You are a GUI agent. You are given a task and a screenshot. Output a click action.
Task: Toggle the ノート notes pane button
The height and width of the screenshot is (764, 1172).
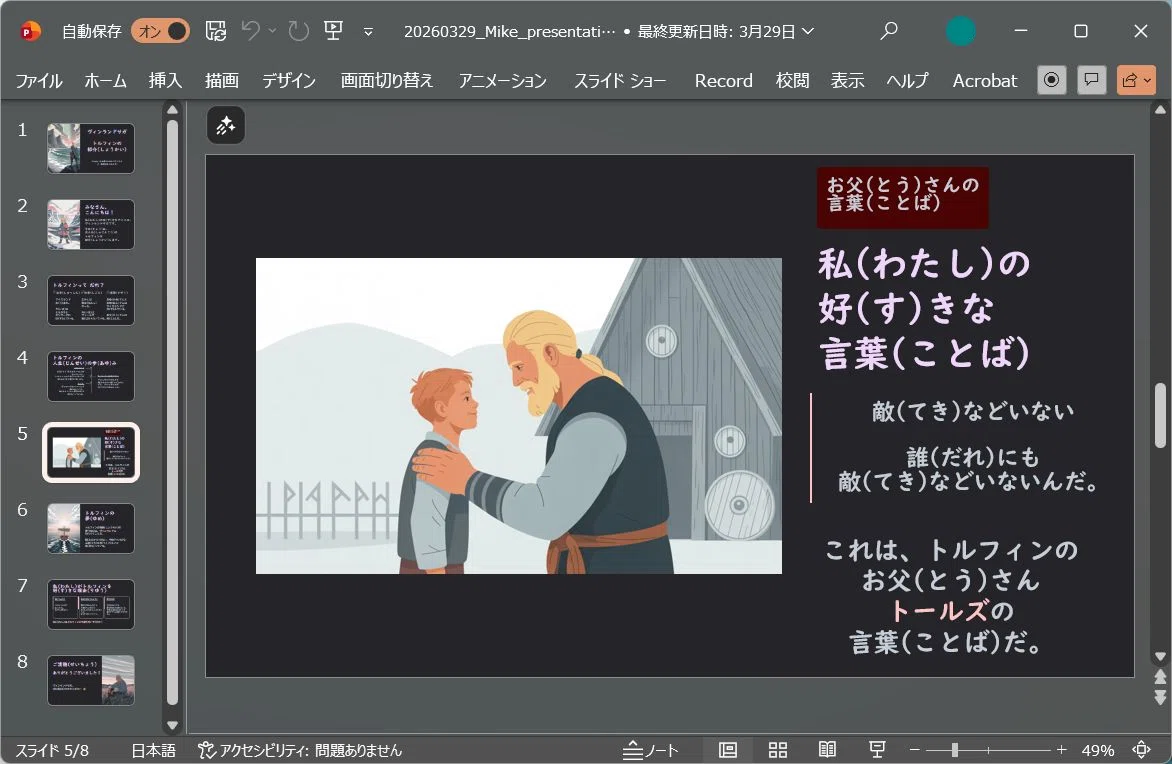point(651,751)
